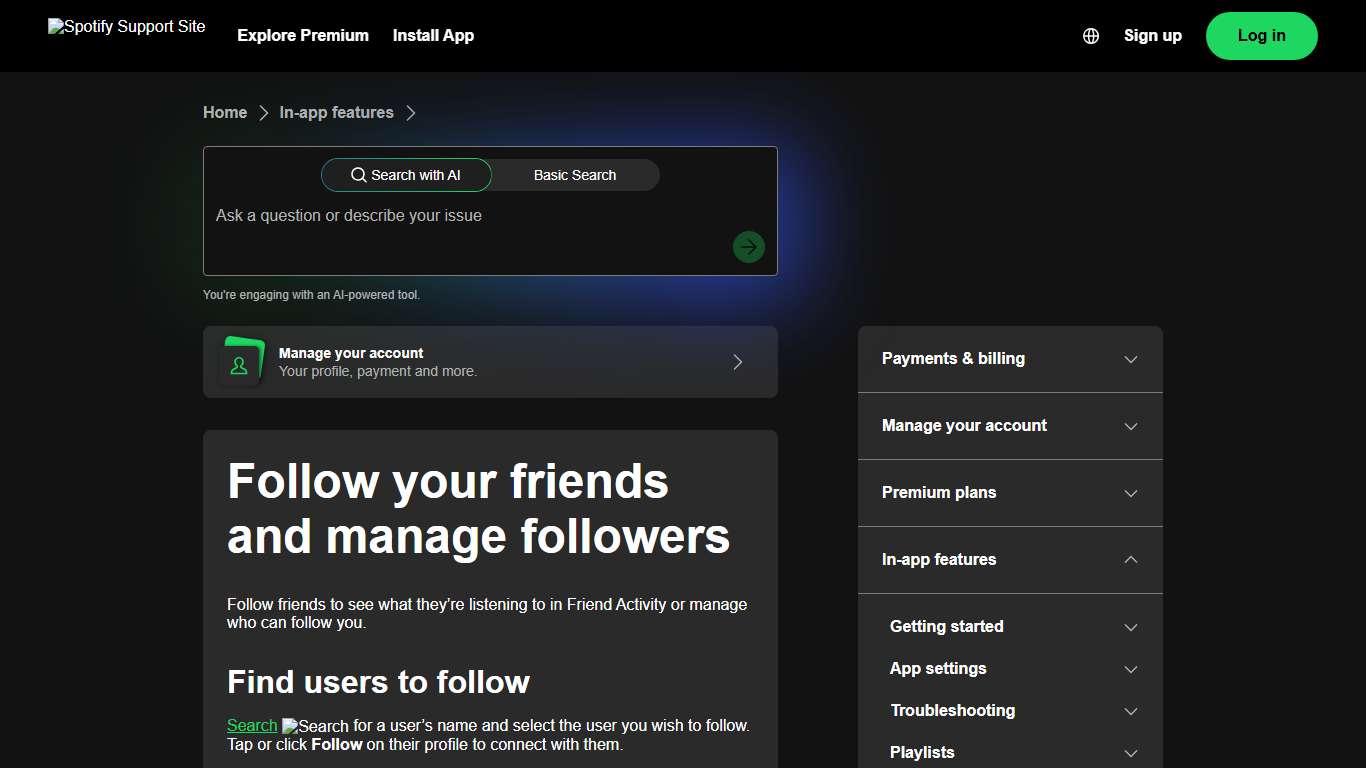
Task: Expand the Payments & billing section
Action: pyautogui.click(x=1009, y=358)
